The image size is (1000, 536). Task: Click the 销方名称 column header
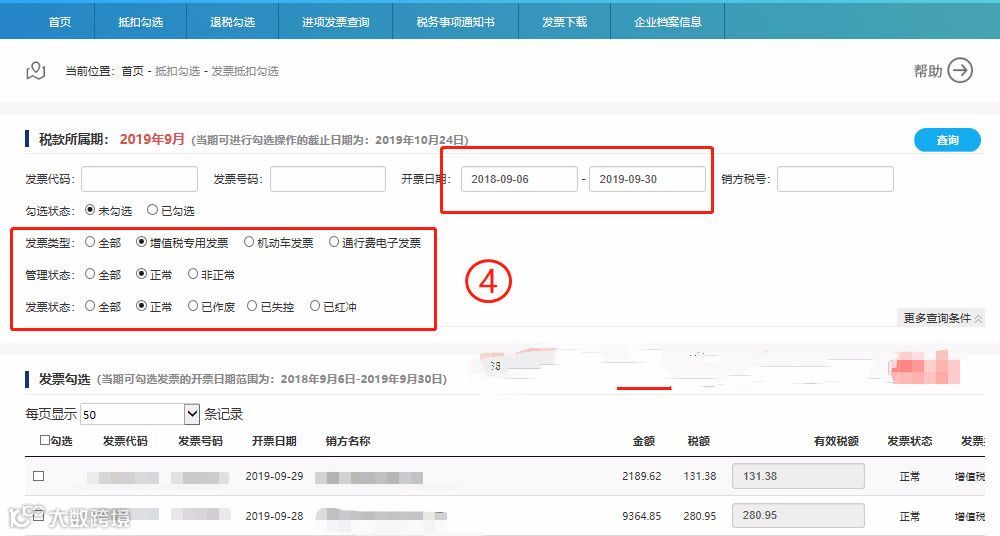pos(348,441)
